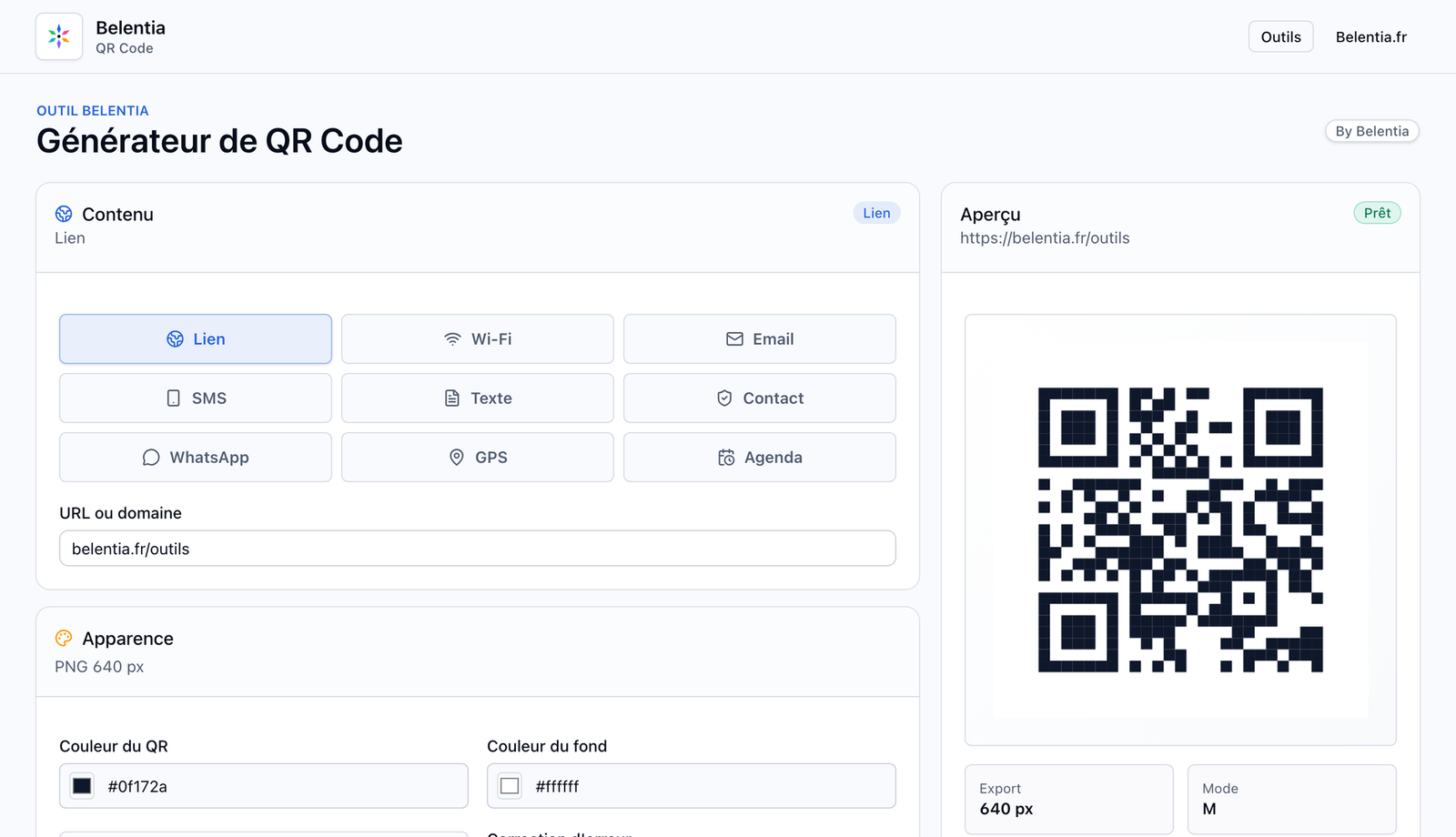
Task: Focus the URL ou domaine input field
Action: (x=478, y=549)
